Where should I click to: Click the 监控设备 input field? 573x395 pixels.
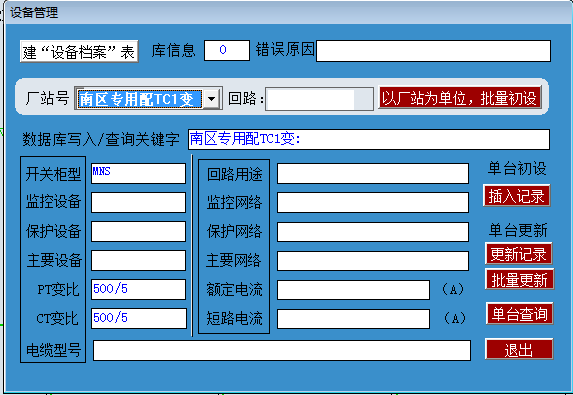coord(138,202)
